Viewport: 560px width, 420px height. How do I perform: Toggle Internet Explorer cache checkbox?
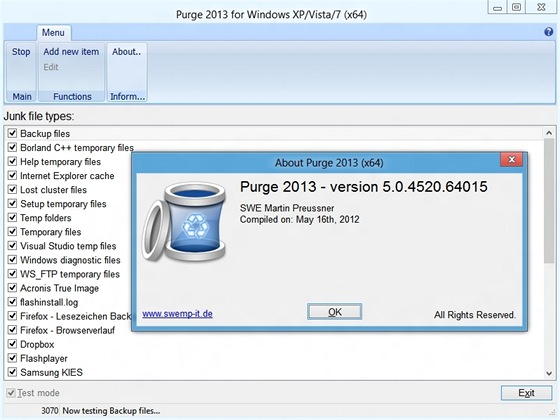pyautogui.click(x=12, y=175)
